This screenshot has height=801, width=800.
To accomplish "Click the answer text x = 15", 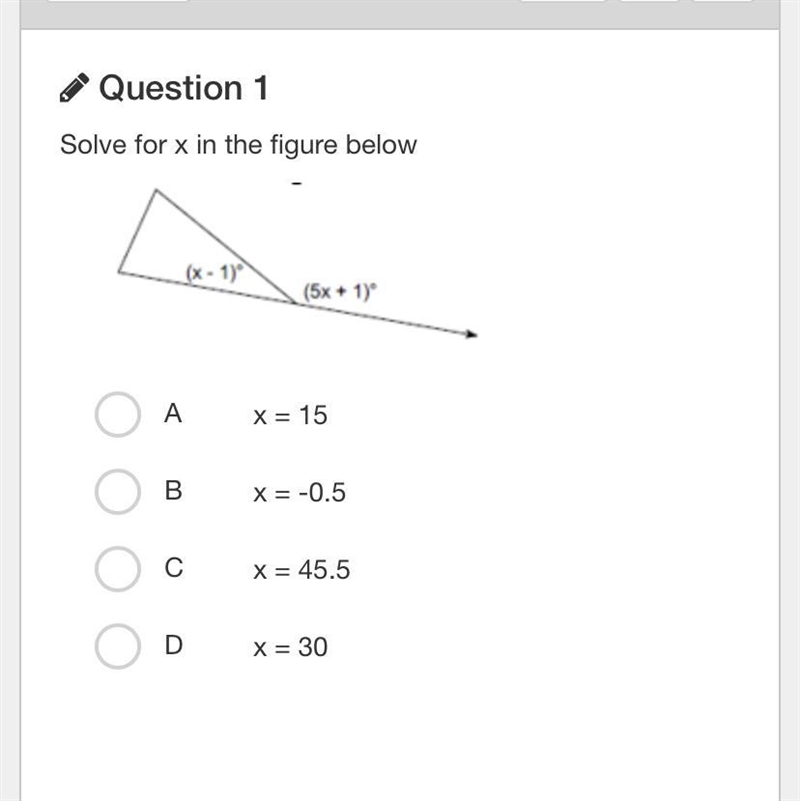I will click(x=290, y=415).
